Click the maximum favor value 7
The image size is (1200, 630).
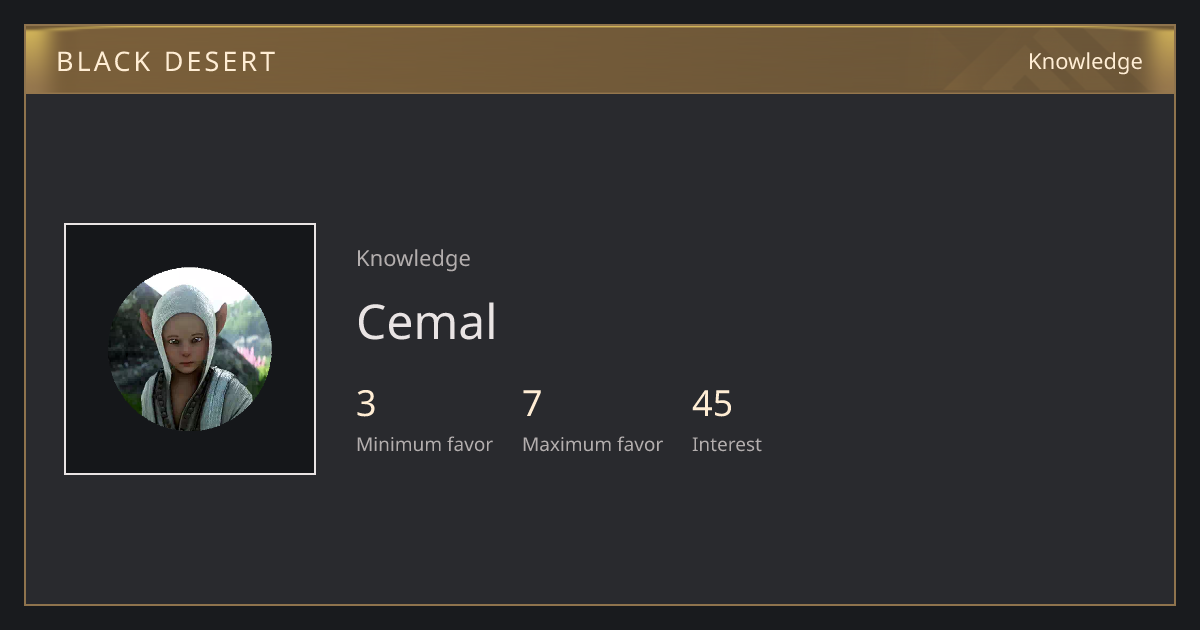(532, 404)
